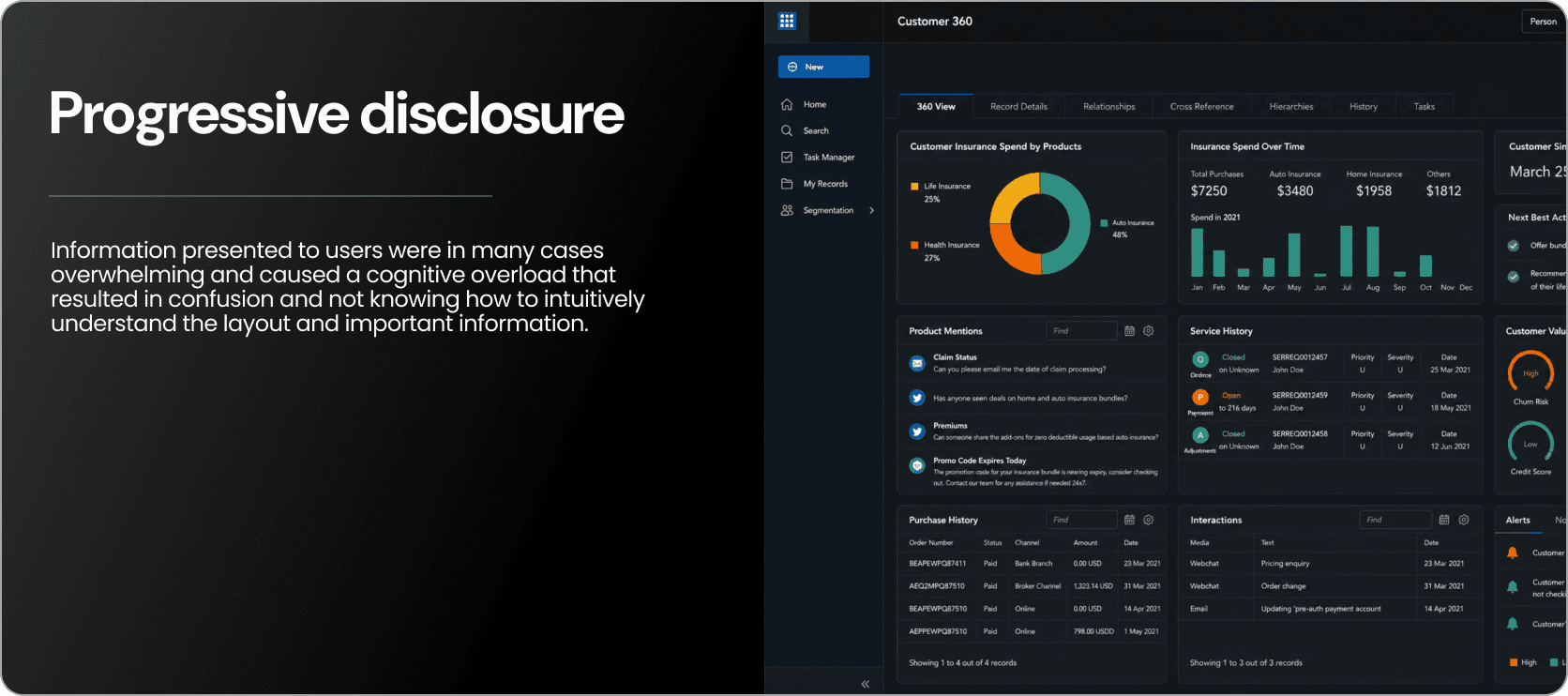Click the Find field in Product Mentions

(x=1081, y=331)
